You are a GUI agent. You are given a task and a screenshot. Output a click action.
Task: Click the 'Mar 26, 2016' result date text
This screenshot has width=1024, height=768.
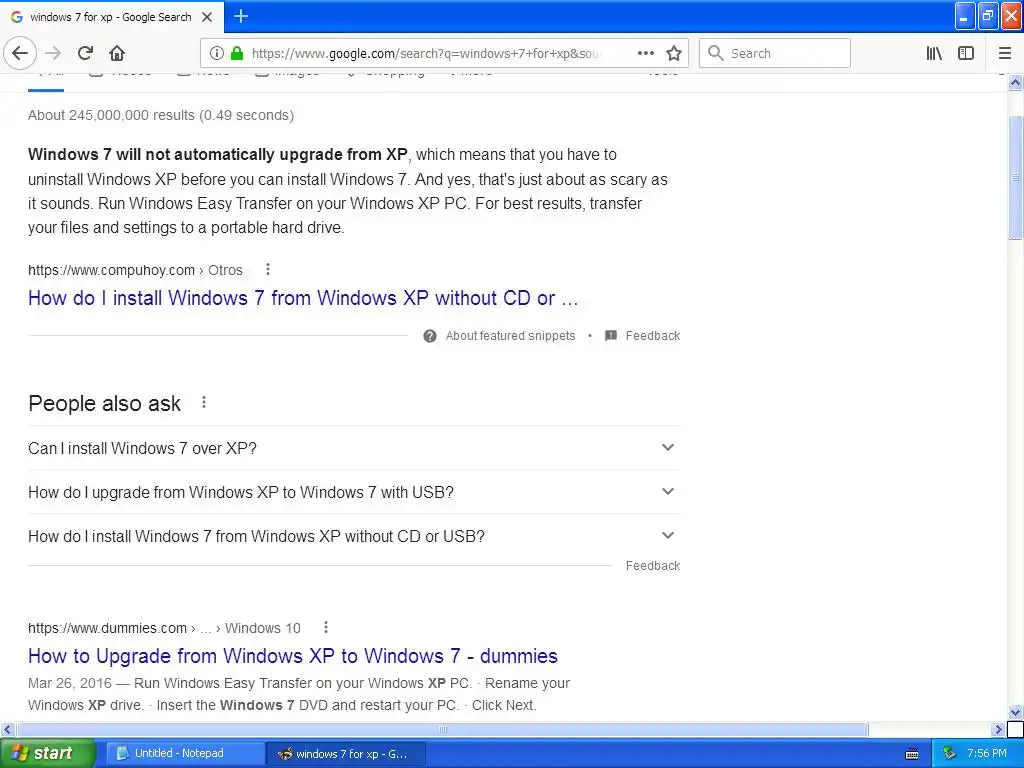(70, 683)
